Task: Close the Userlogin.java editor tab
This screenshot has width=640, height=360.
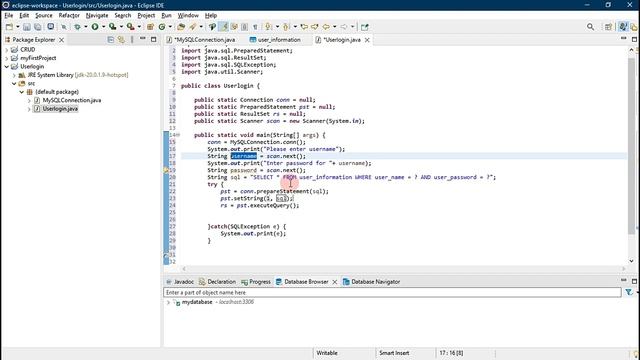Action: pyautogui.click(x=367, y=40)
